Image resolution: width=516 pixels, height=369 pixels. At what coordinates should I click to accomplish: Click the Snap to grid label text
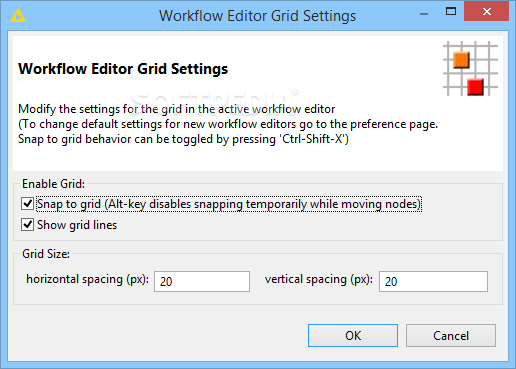229,204
